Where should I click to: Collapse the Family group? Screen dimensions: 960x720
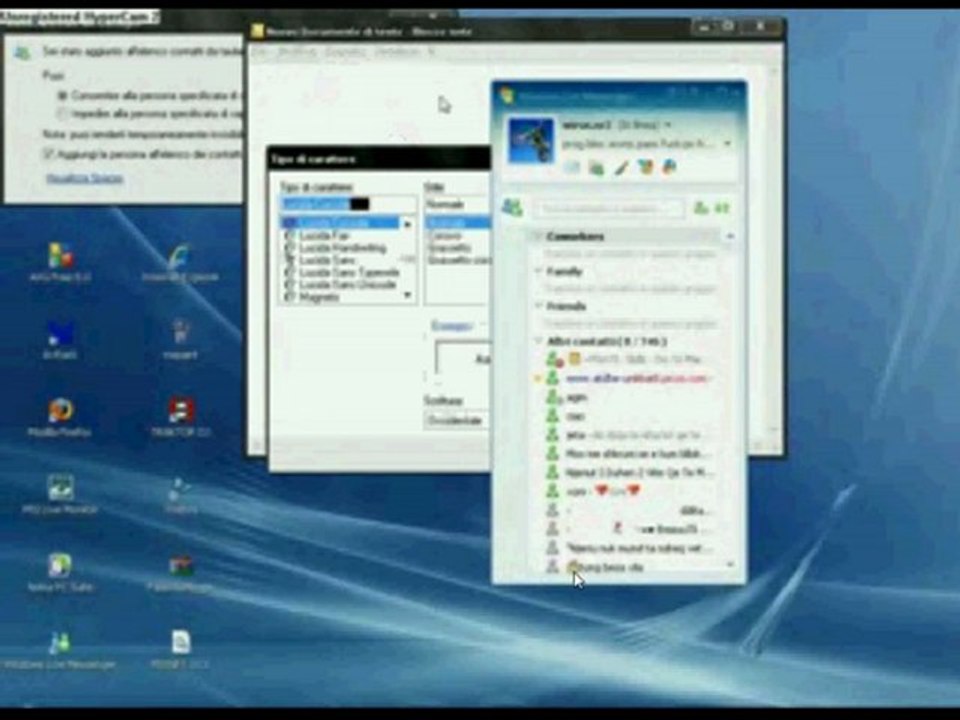pyautogui.click(x=539, y=271)
